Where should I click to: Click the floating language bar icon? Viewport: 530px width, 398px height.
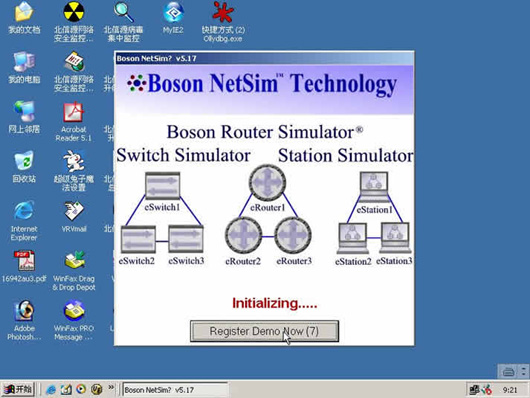[508, 372]
